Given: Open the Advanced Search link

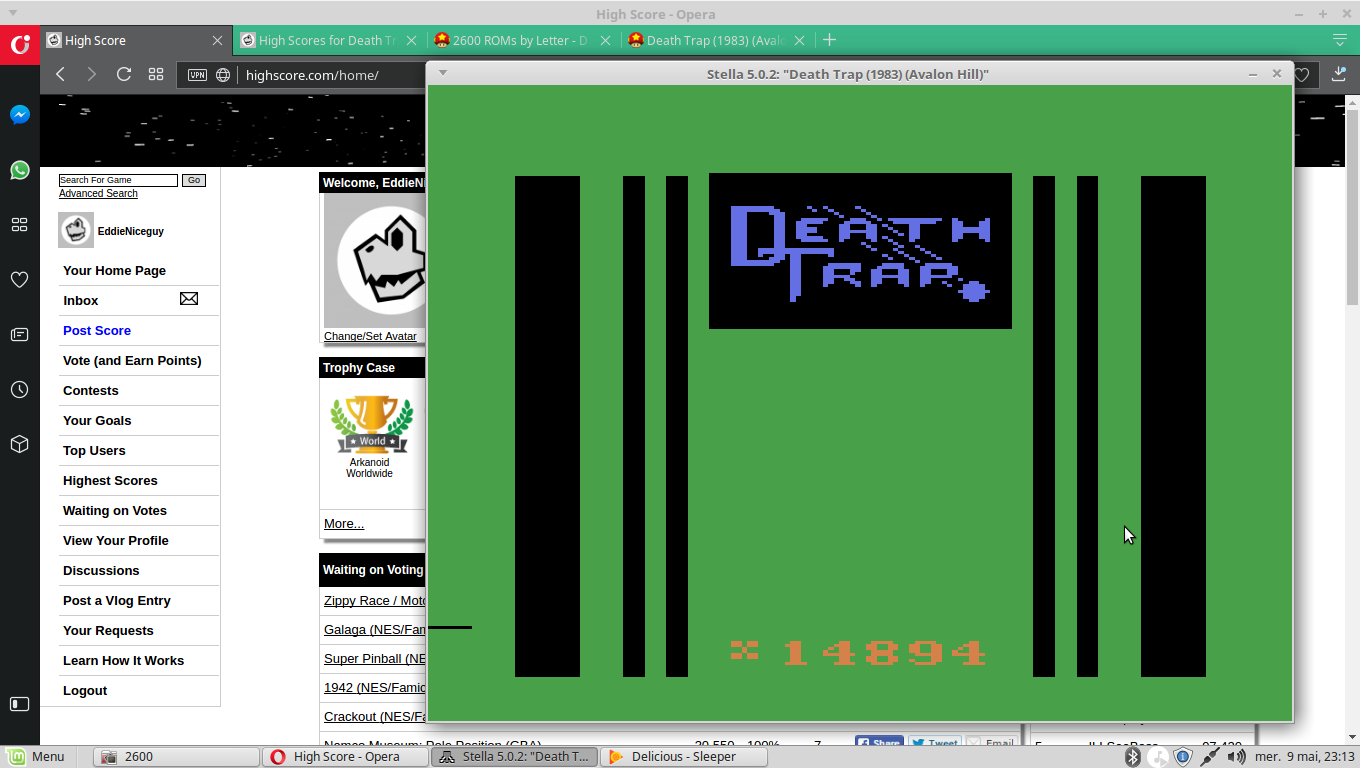Looking at the screenshot, I should click(x=98, y=193).
